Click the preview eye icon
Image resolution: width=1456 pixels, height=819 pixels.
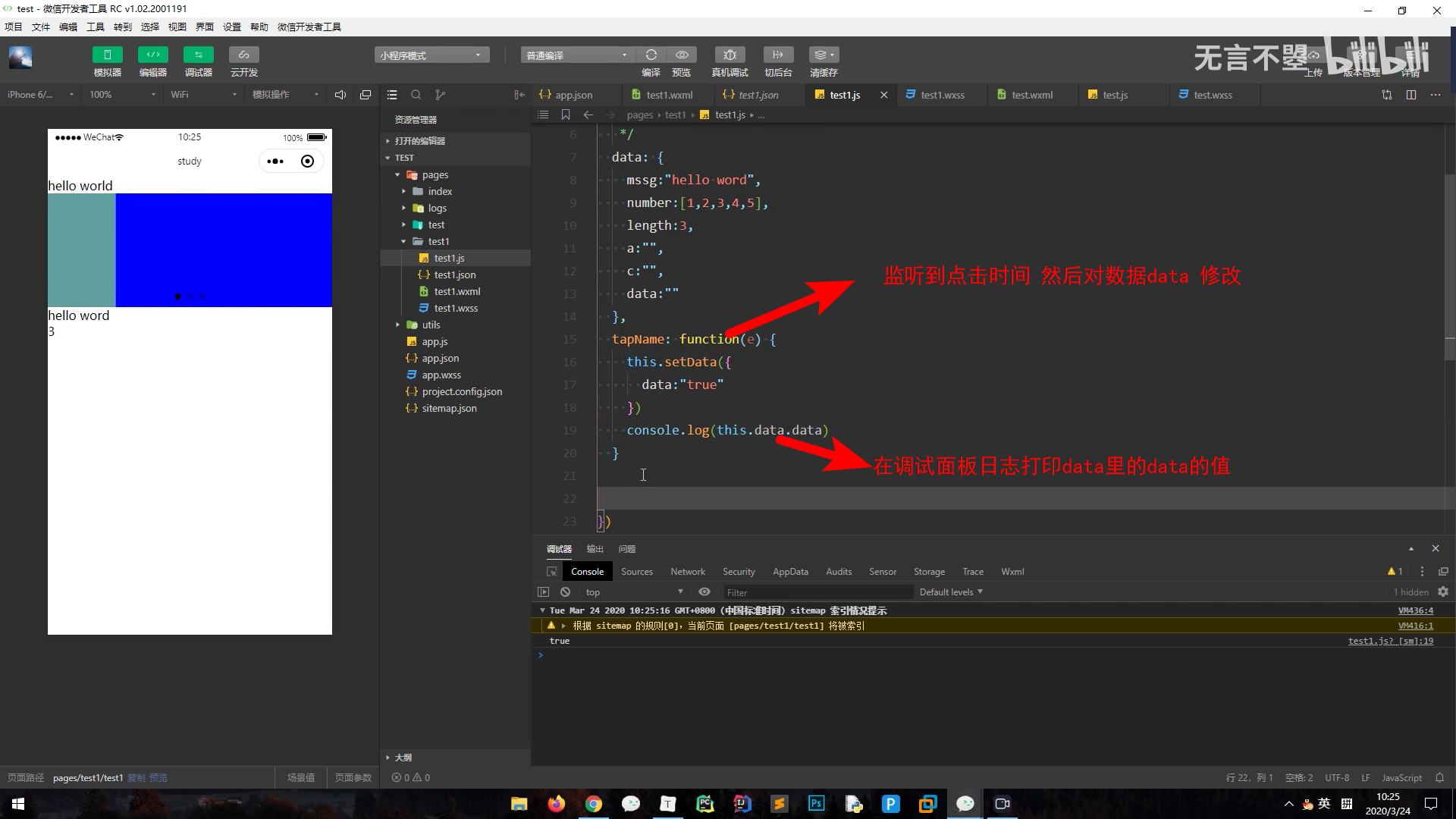coord(682,55)
